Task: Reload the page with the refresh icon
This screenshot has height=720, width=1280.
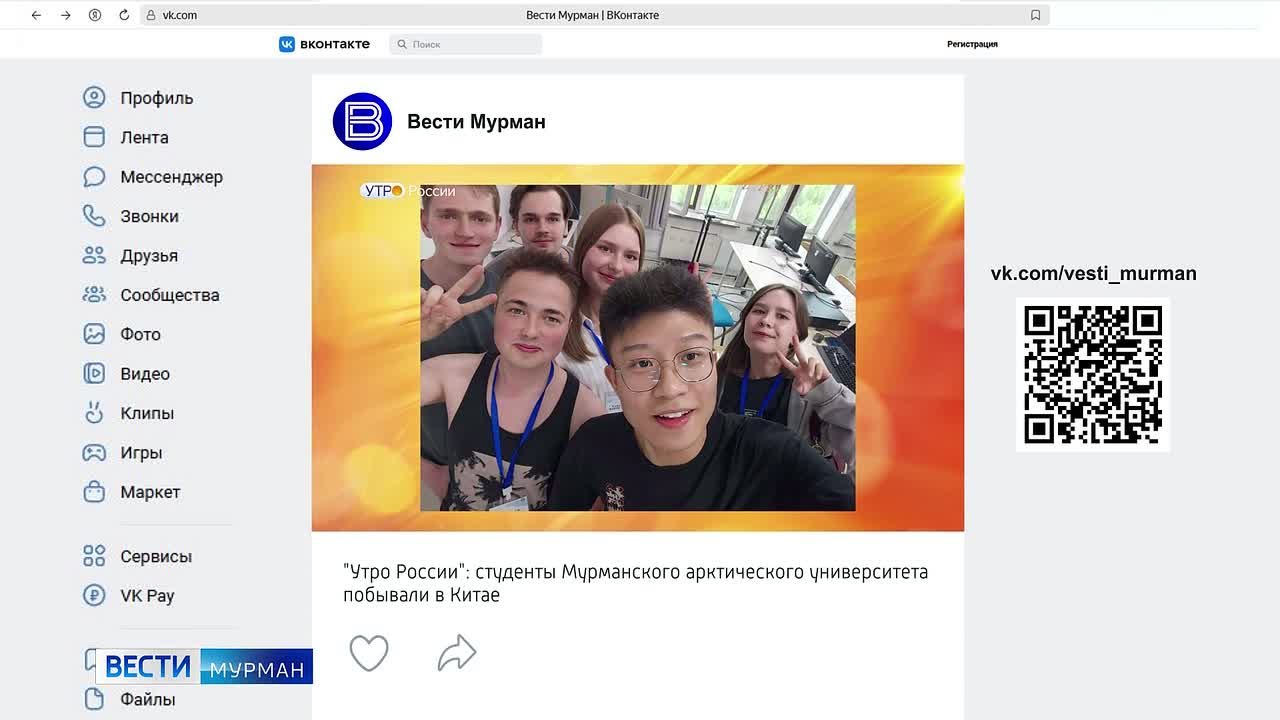Action: click(x=124, y=15)
